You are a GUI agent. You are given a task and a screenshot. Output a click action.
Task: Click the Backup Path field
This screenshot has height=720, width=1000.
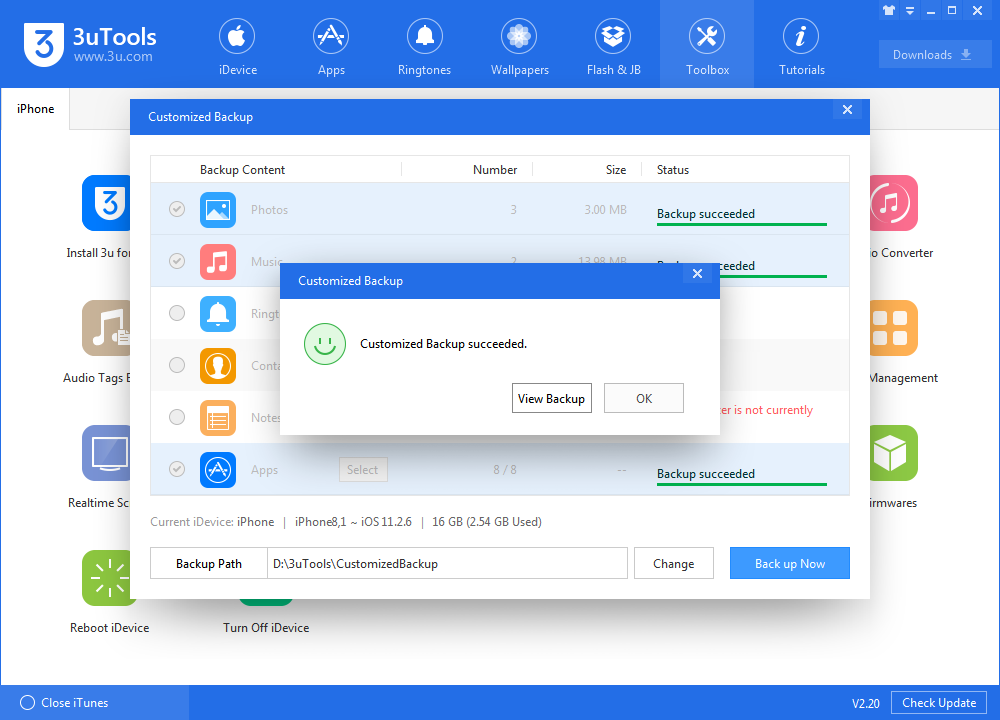tap(447, 564)
